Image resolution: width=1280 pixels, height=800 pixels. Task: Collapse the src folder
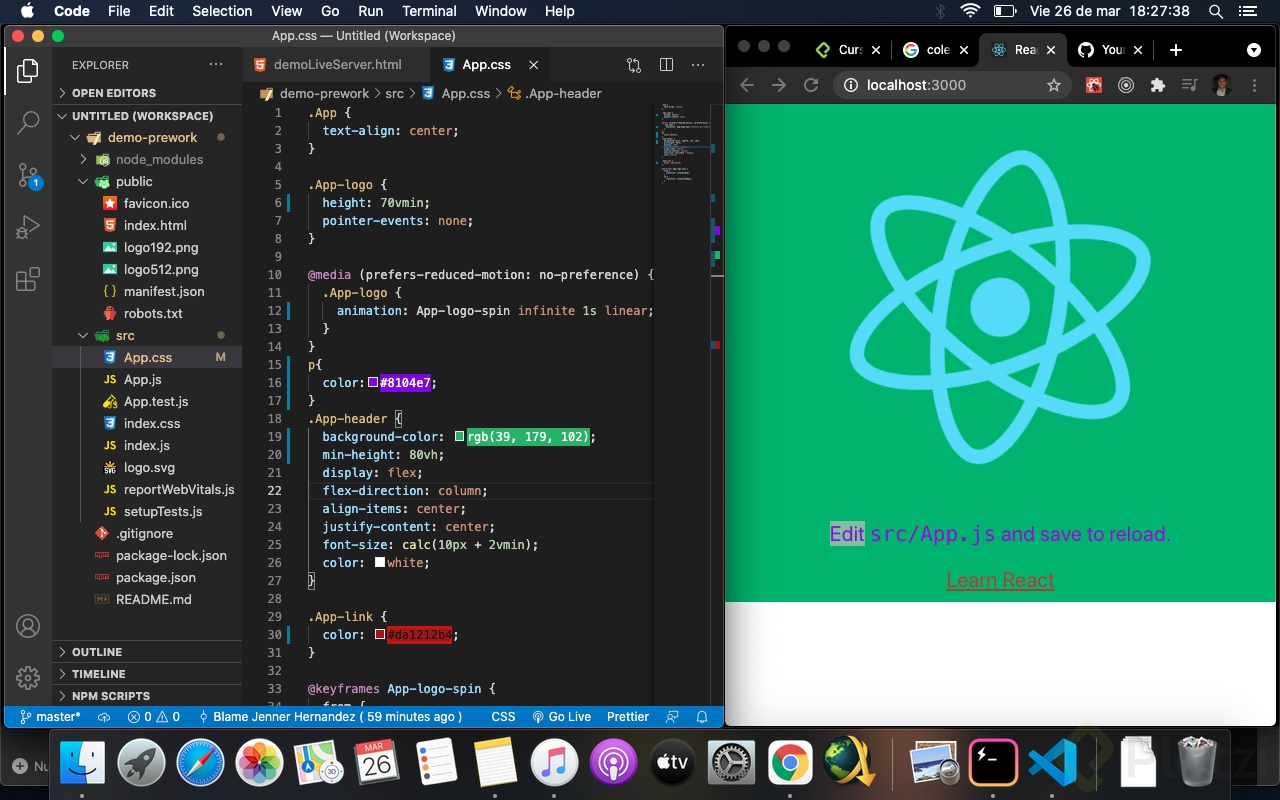point(84,335)
